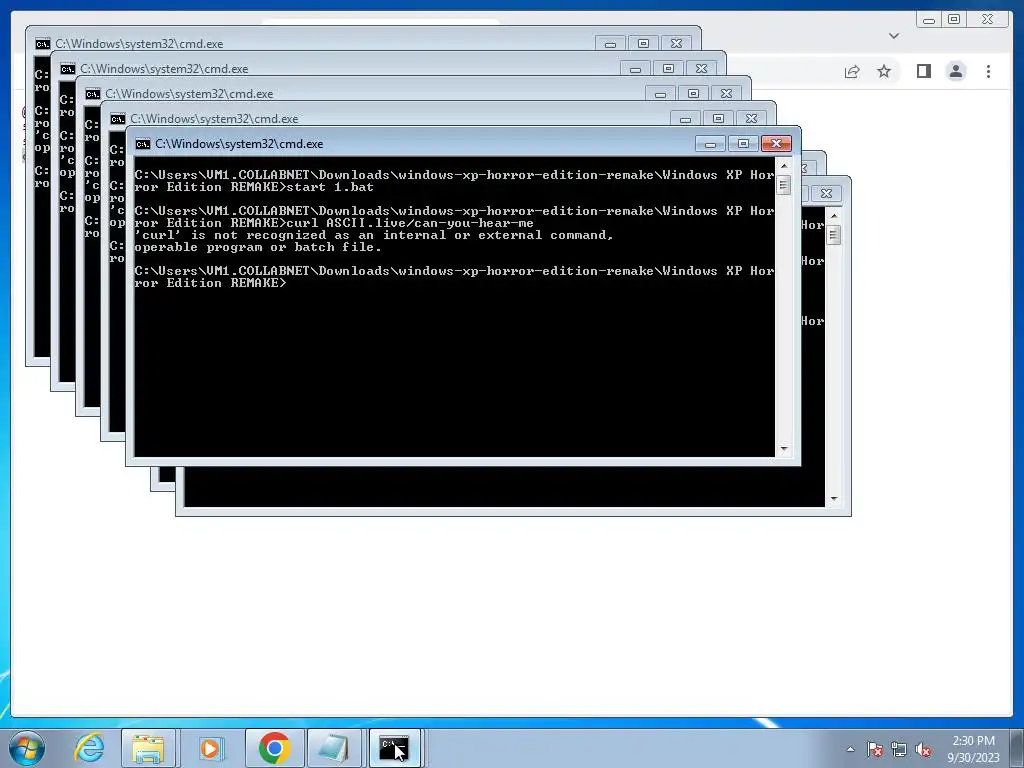Minimize the rearmost top-left cmd.exe window

coord(611,44)
